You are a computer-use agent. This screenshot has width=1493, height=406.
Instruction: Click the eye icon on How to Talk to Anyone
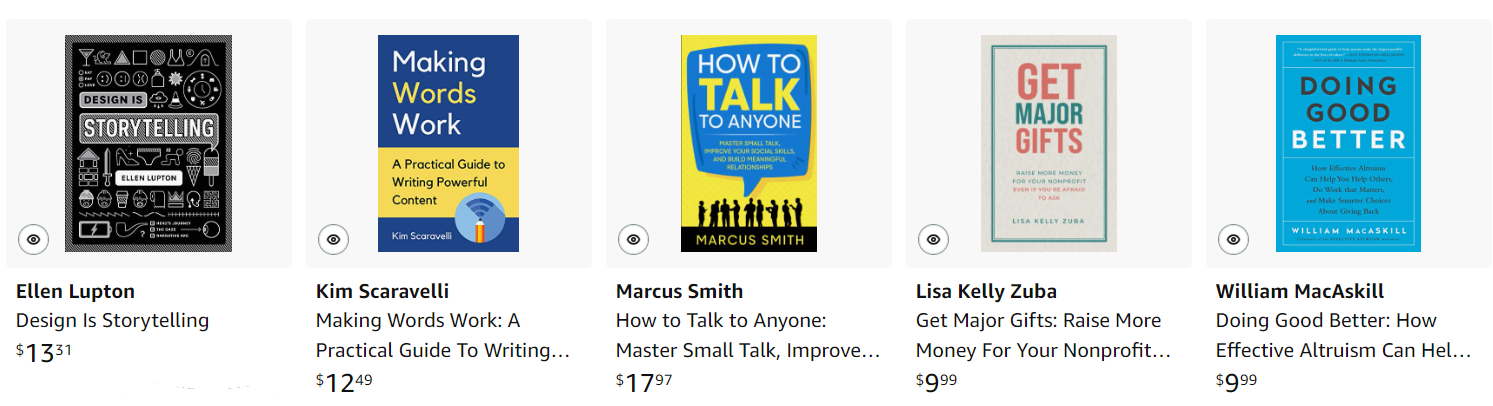click(633, 239)
